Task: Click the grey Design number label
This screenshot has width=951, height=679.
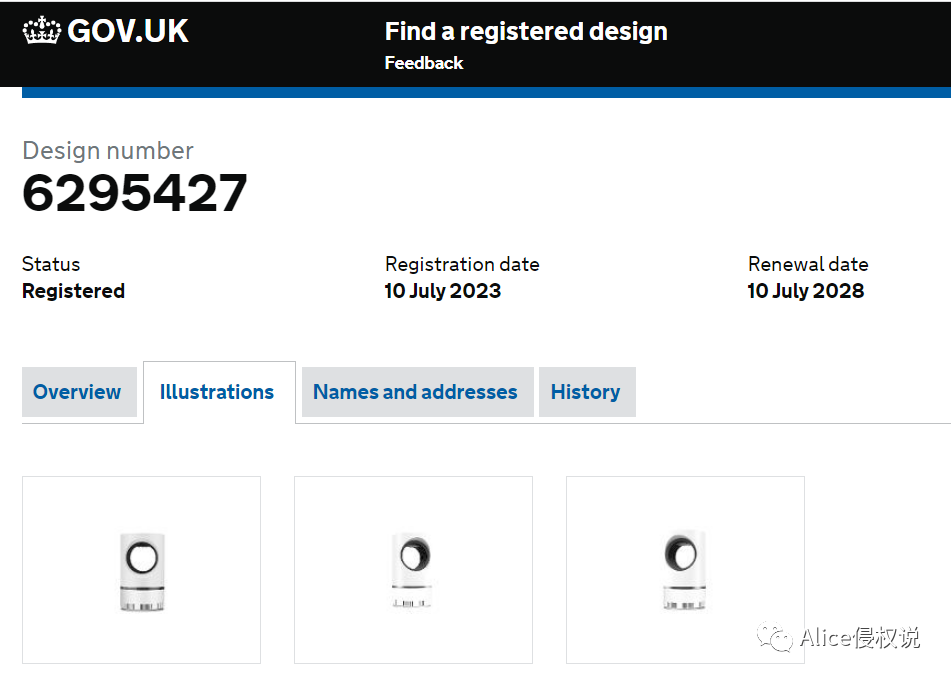Action: [108, 151]
